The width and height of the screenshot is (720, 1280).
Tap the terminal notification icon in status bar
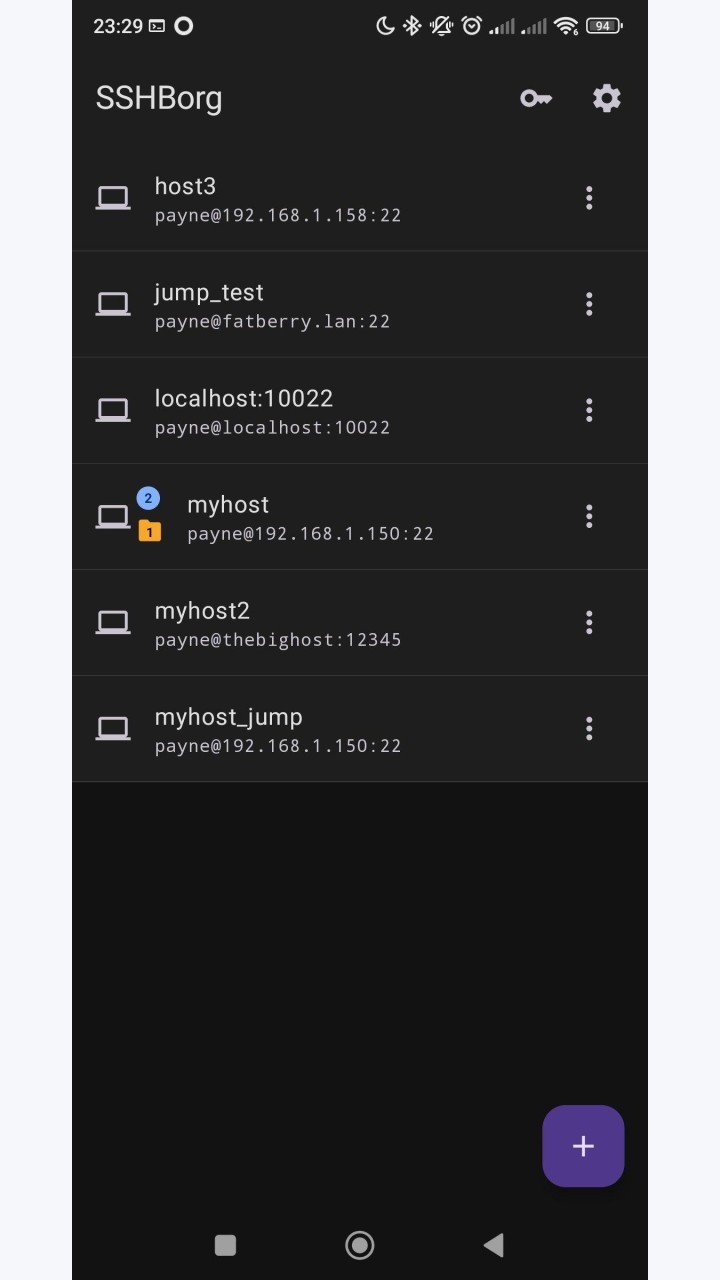157,27
